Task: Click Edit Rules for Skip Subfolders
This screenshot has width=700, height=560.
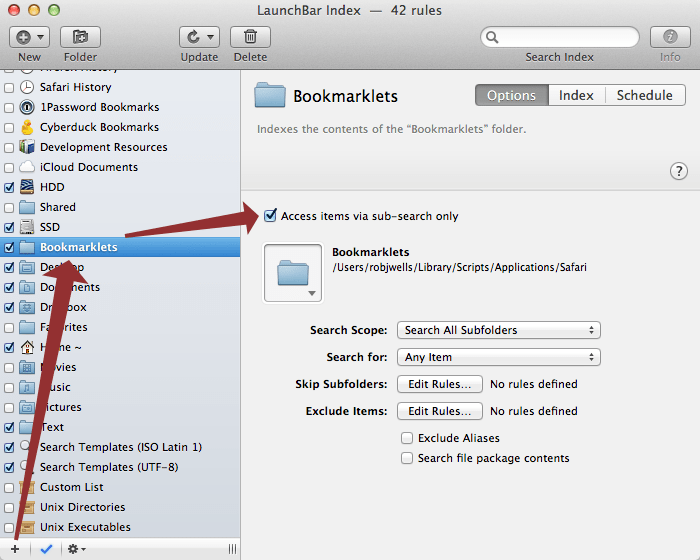Action: coord(440,384)
